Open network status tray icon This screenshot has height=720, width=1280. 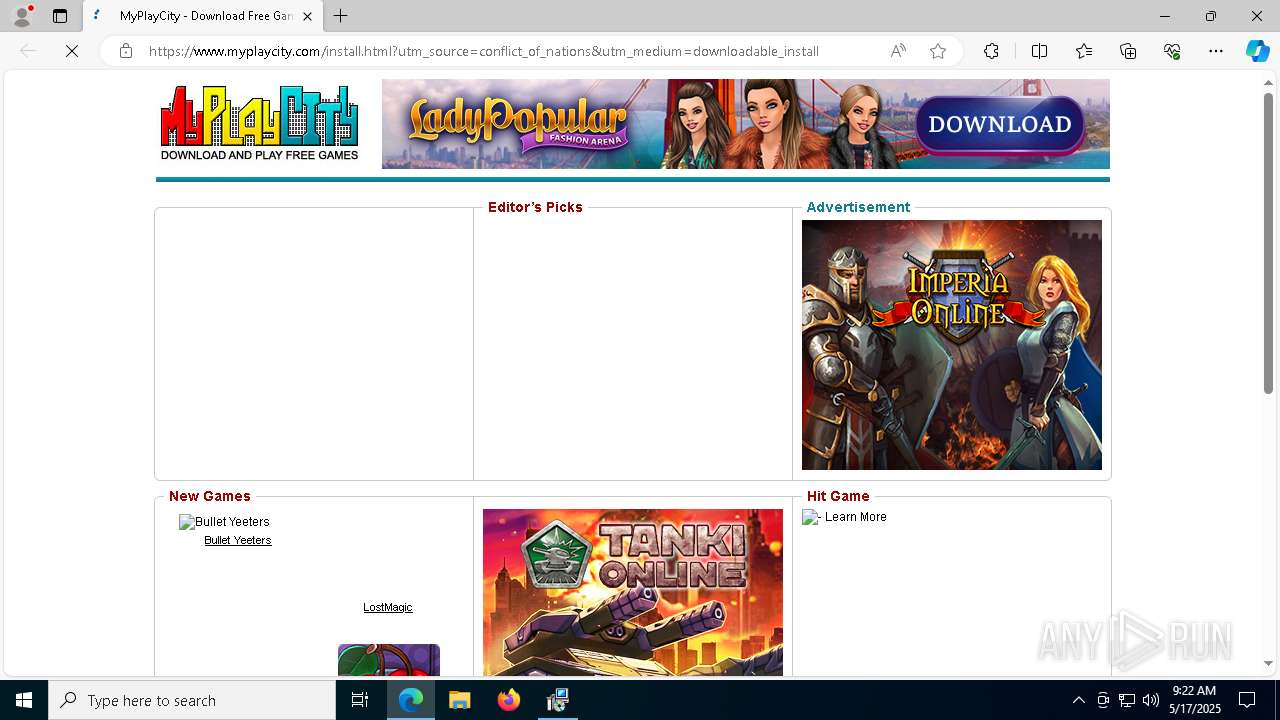coord(1127,700)
